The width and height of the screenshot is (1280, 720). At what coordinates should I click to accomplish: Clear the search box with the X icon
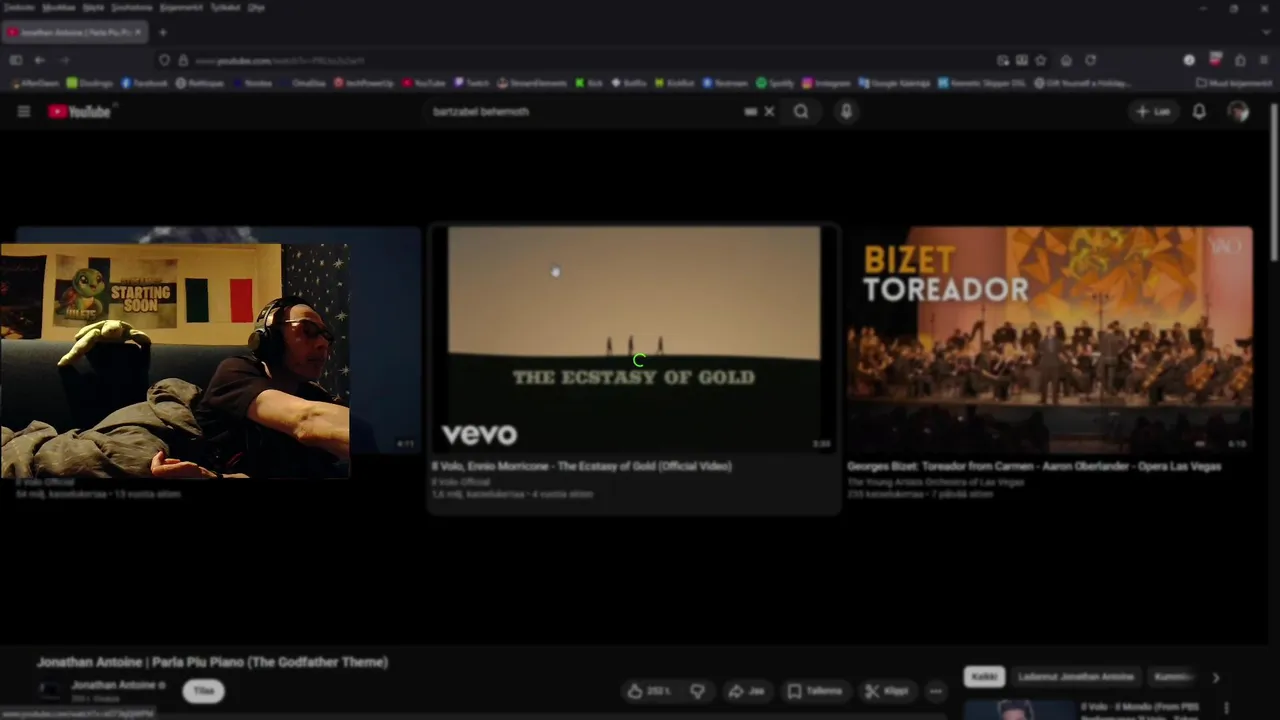pyautogui.click(x=769, y=112)
